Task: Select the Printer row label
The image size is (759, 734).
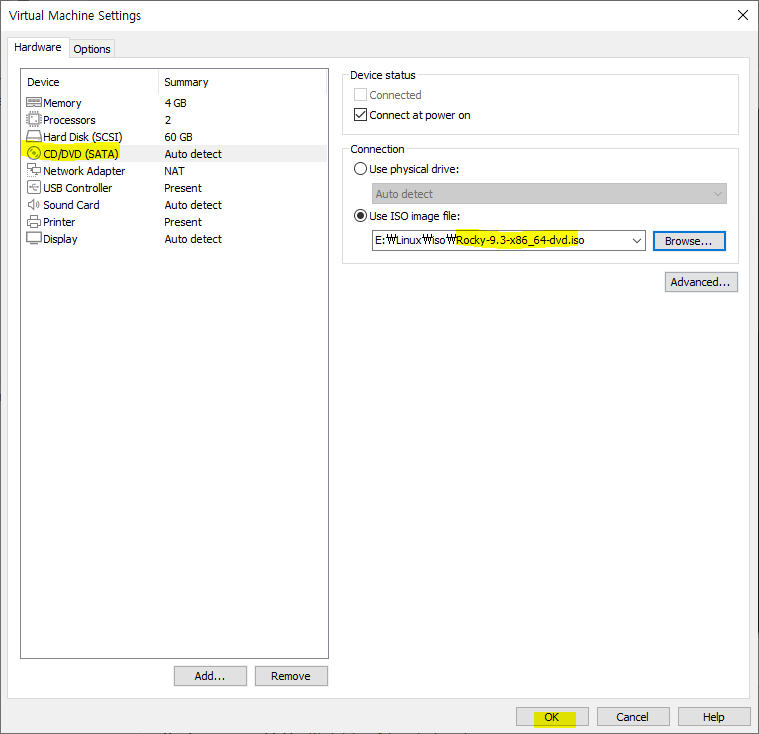Action: click(59, 222)
